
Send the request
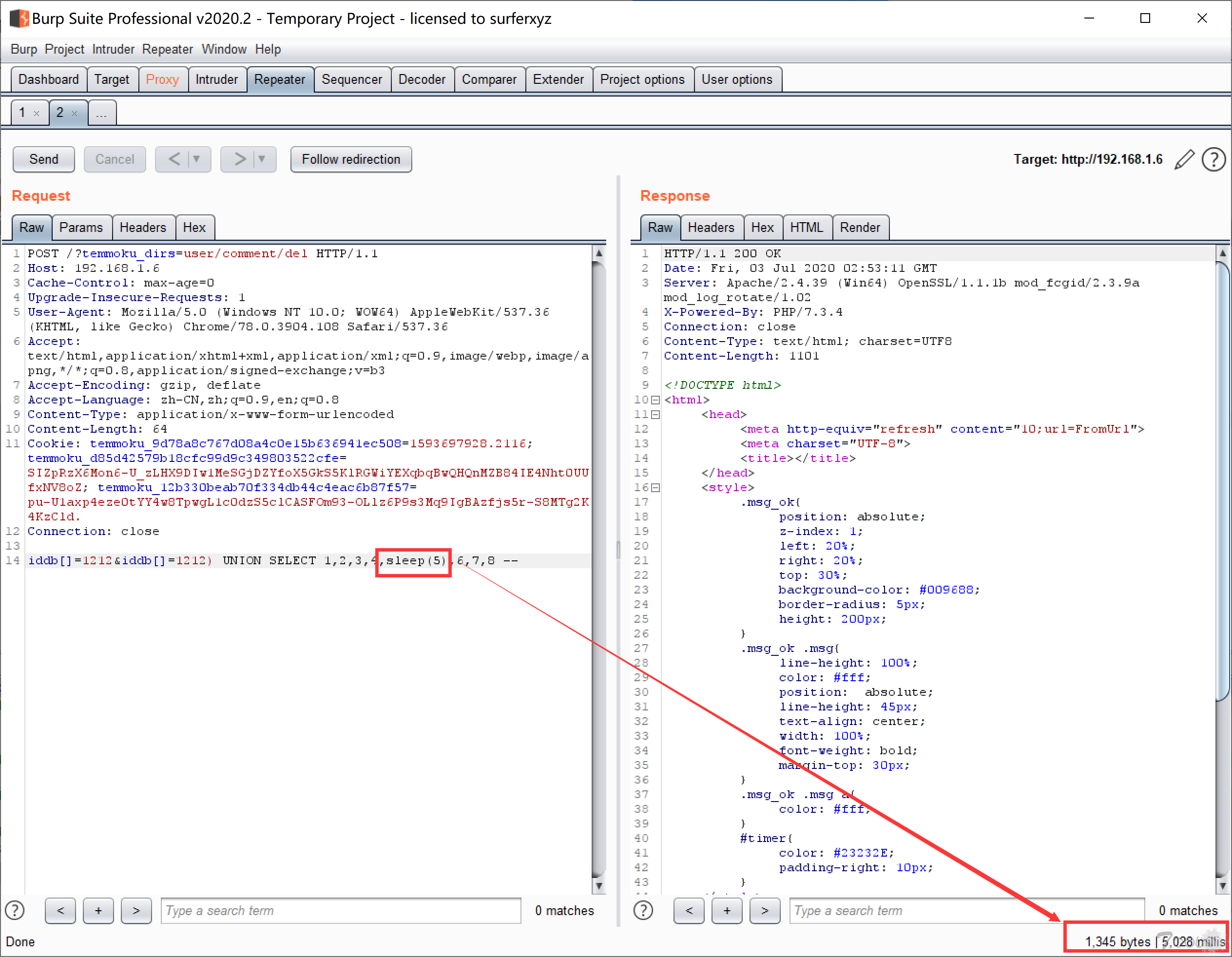pos(43,160)
